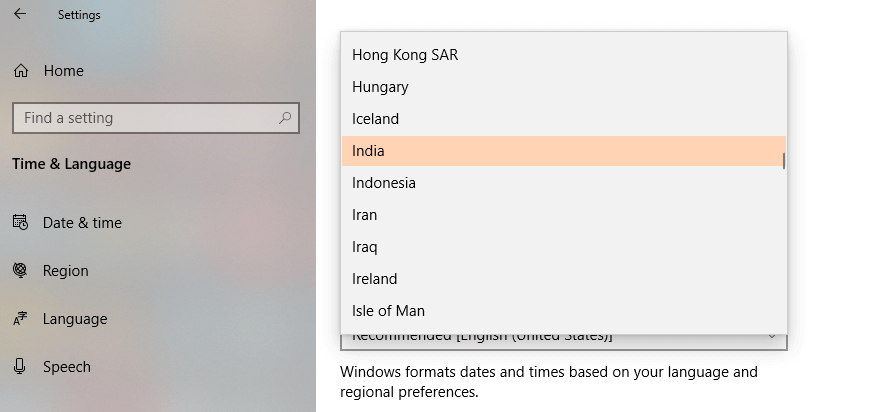Select Hungary from country list
Viewport: 873px width, 412px height.
pyautogui.click(x=563, y=87)
